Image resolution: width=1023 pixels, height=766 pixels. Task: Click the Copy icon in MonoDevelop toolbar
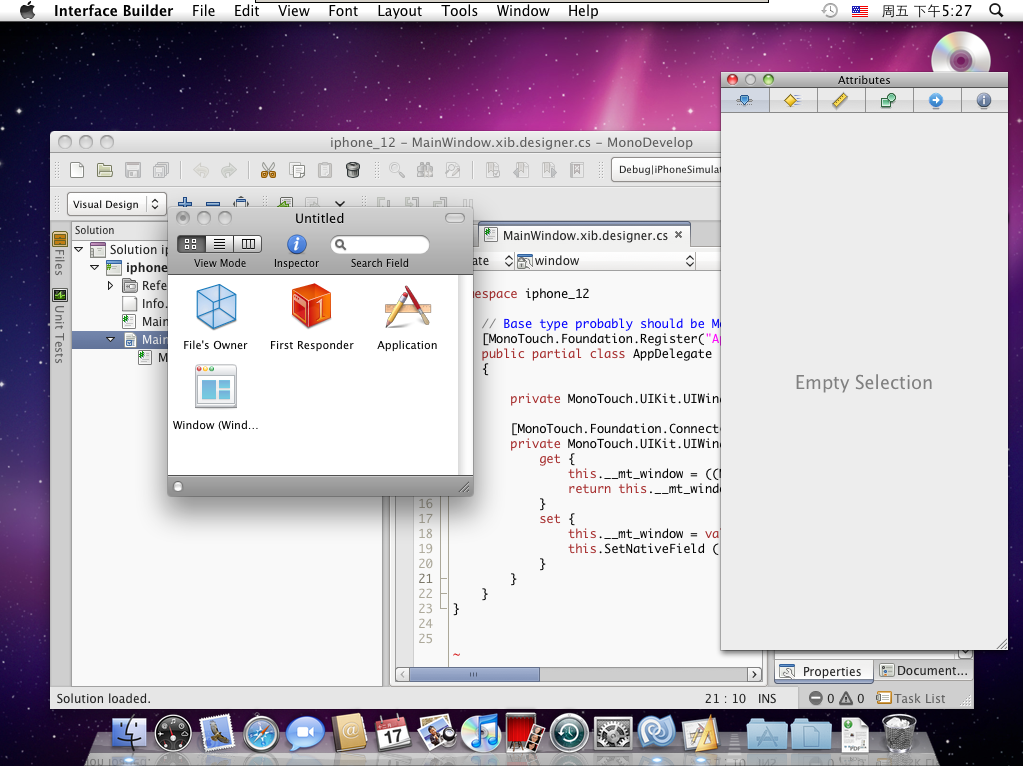tap(297, 170)
